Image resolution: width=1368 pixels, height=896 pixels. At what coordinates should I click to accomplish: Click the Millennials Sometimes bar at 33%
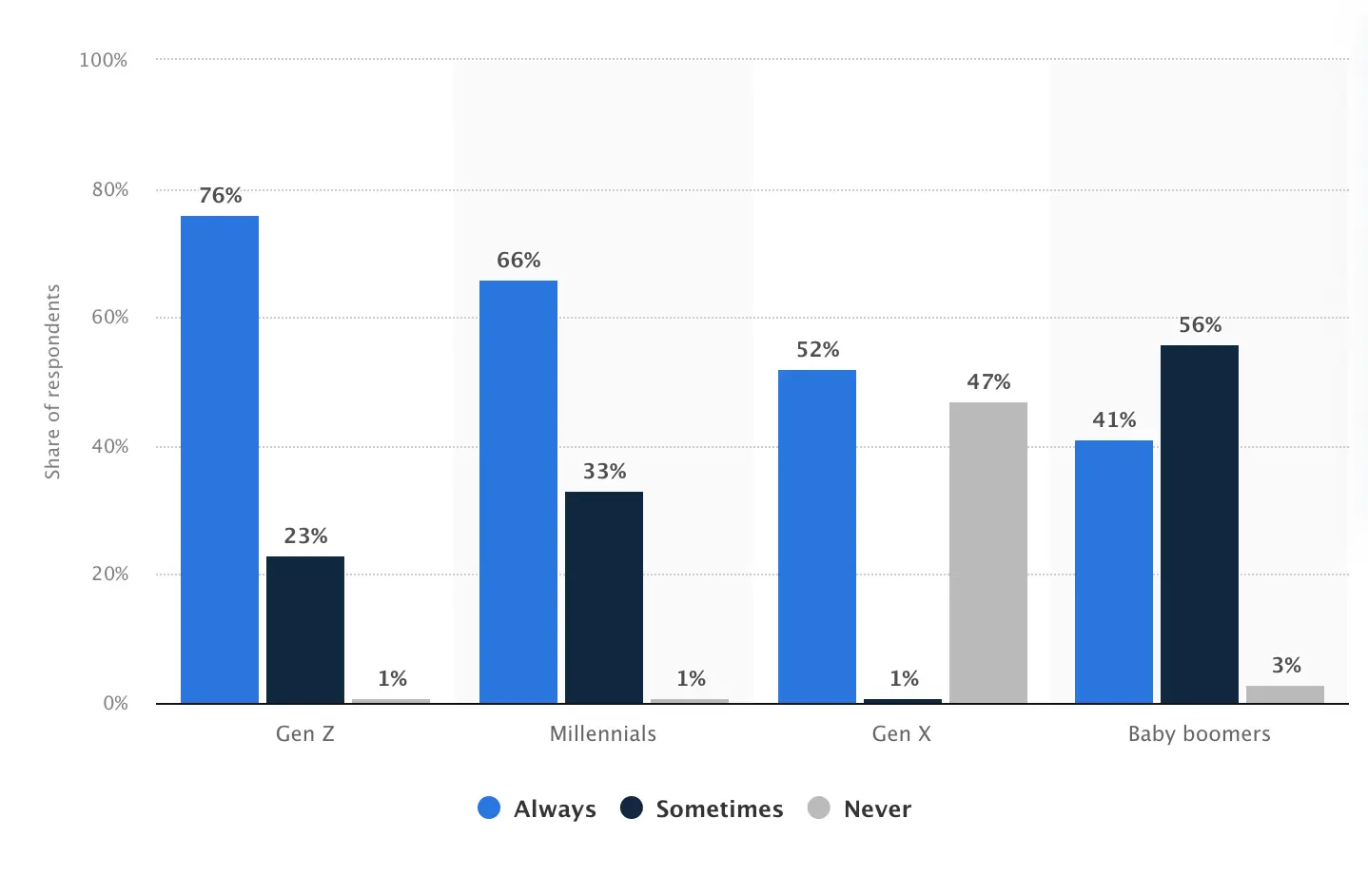pyautogui.click(x=604, y=597)
